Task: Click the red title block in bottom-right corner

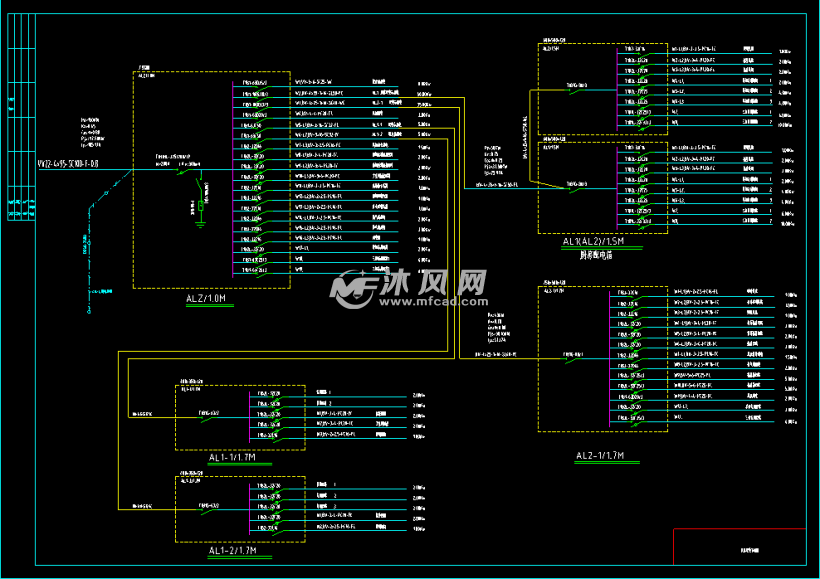Action: pyautogui.click(x=739, y=547)
